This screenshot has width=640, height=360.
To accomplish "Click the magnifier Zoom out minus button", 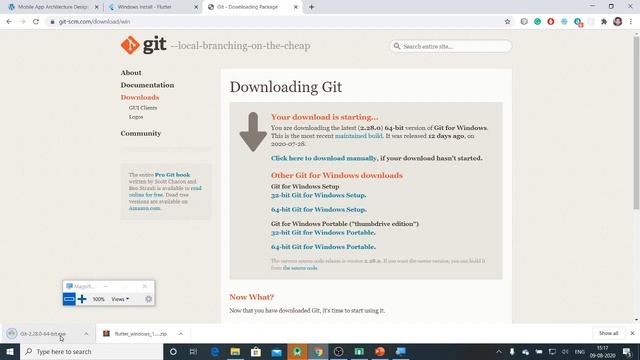I will click(x=69, y=299).
